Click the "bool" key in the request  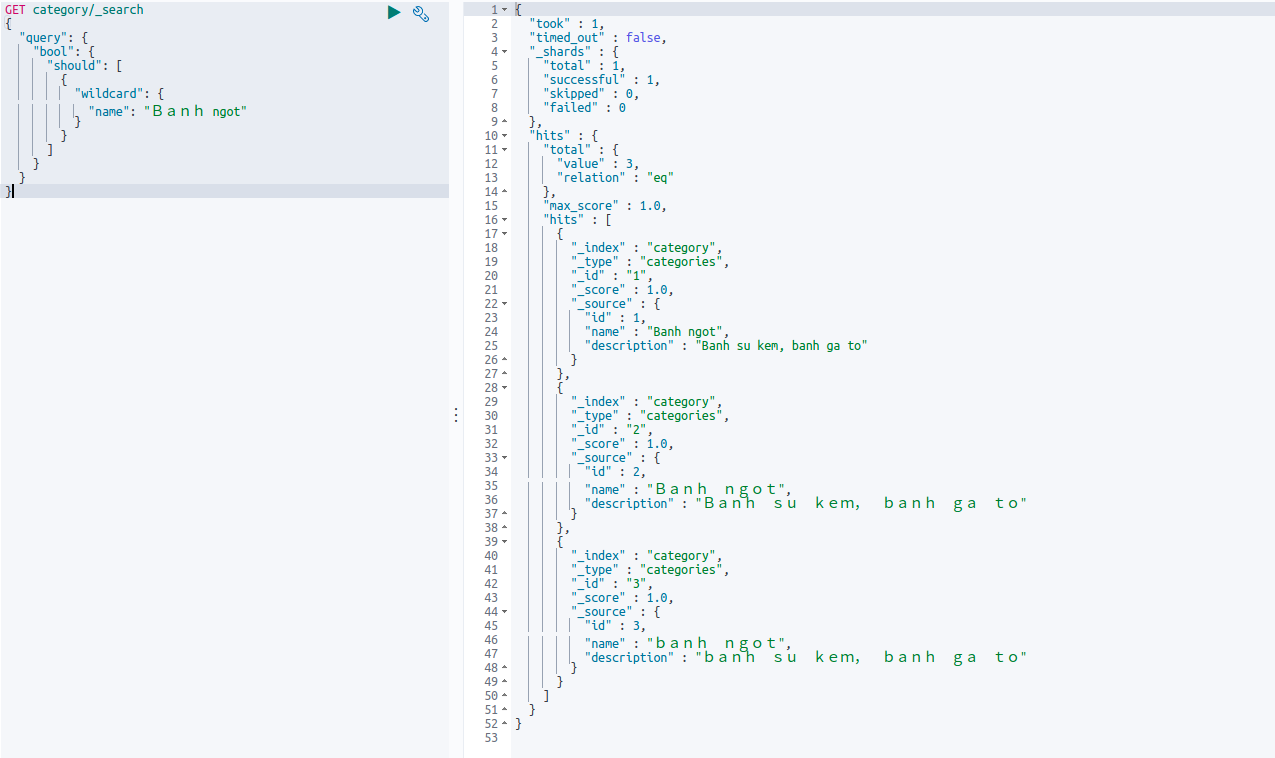pos(53,52)
